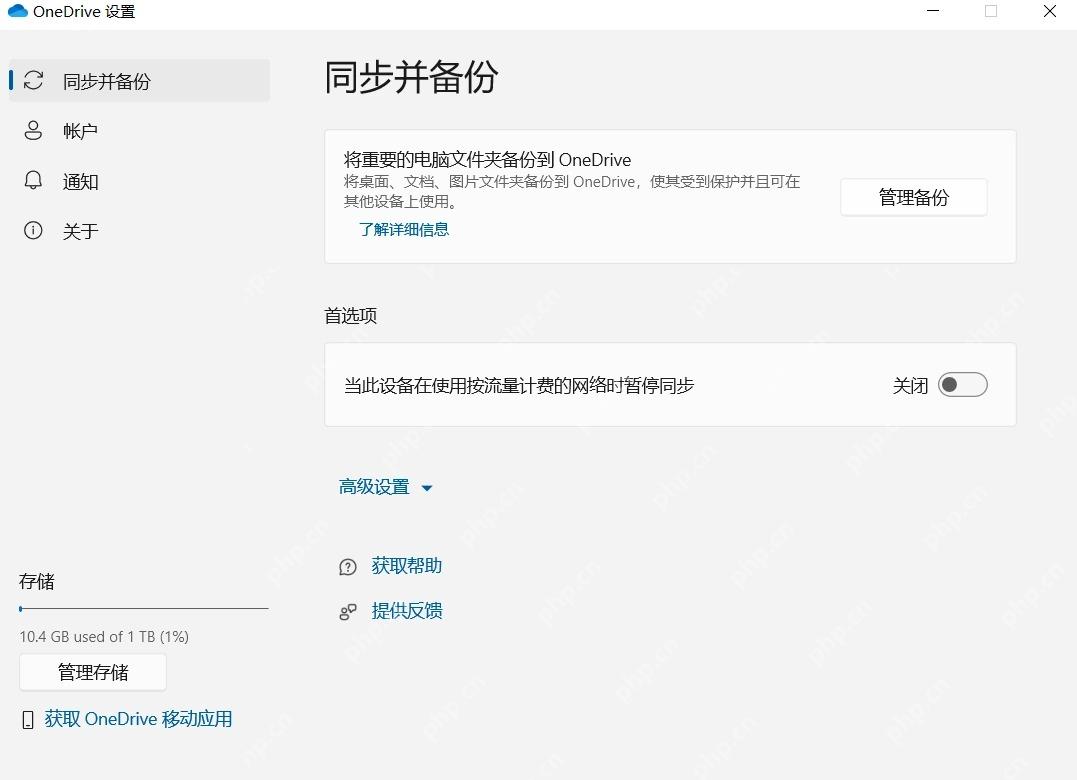Image resolution: width=1077 pixels, height=780 pixels.
Task: Open the 同步并备份 settings page
Action: pos(139,80)
